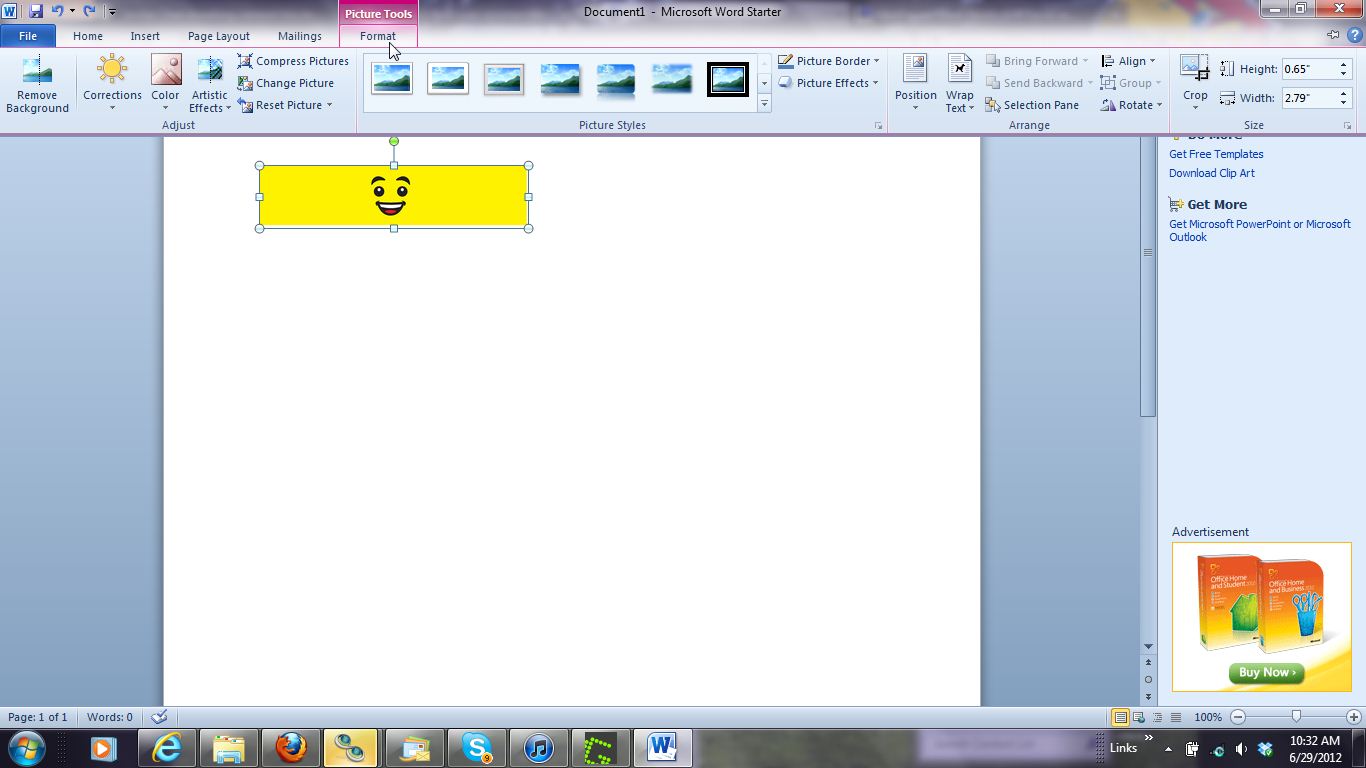Screen dimensions: 1366x768
Task: Expand the Rotate dropdown menu
Action: 1132,105
